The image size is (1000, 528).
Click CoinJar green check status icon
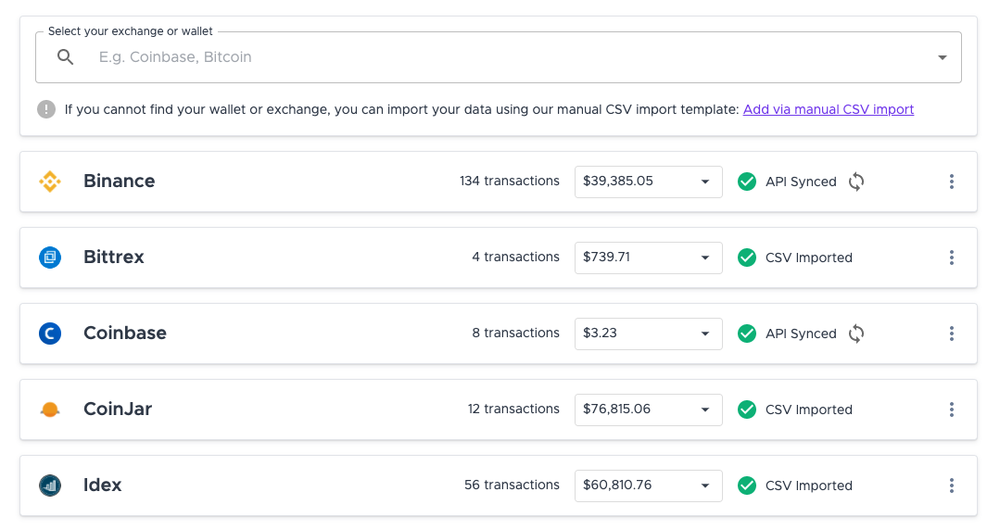747,409
